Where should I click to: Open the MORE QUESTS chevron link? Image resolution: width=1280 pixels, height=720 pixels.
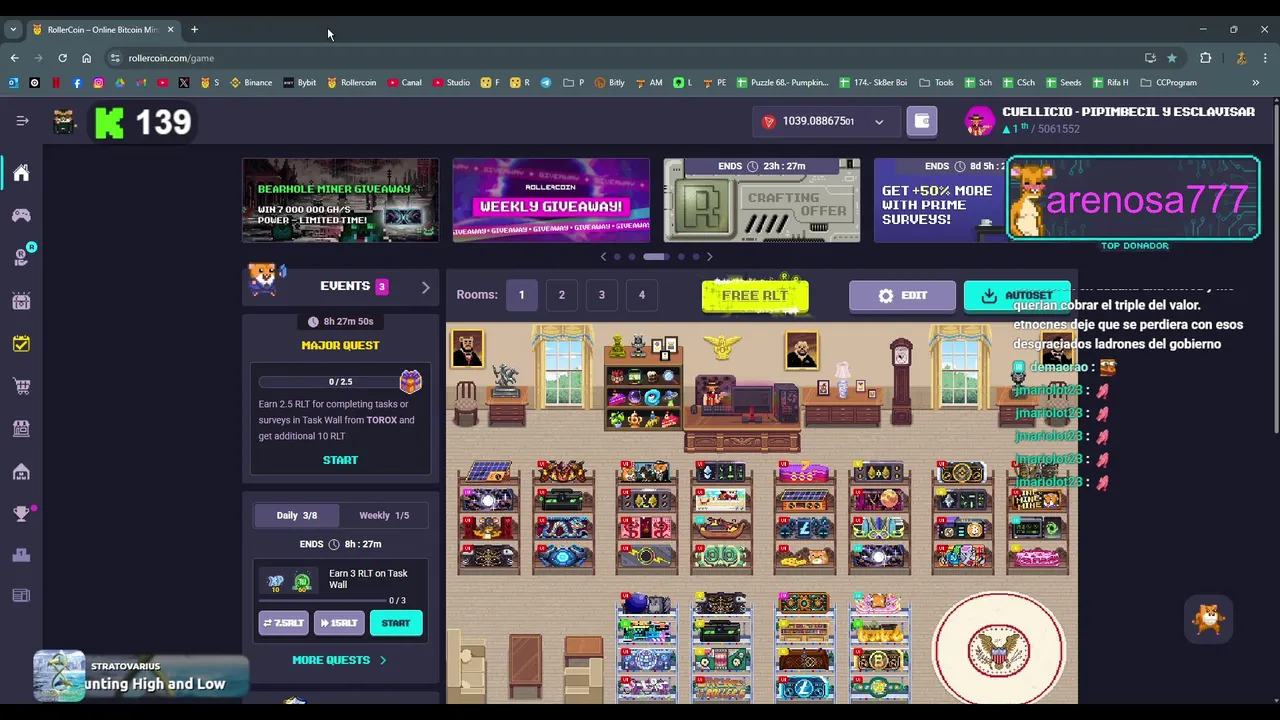click(339, 660)
